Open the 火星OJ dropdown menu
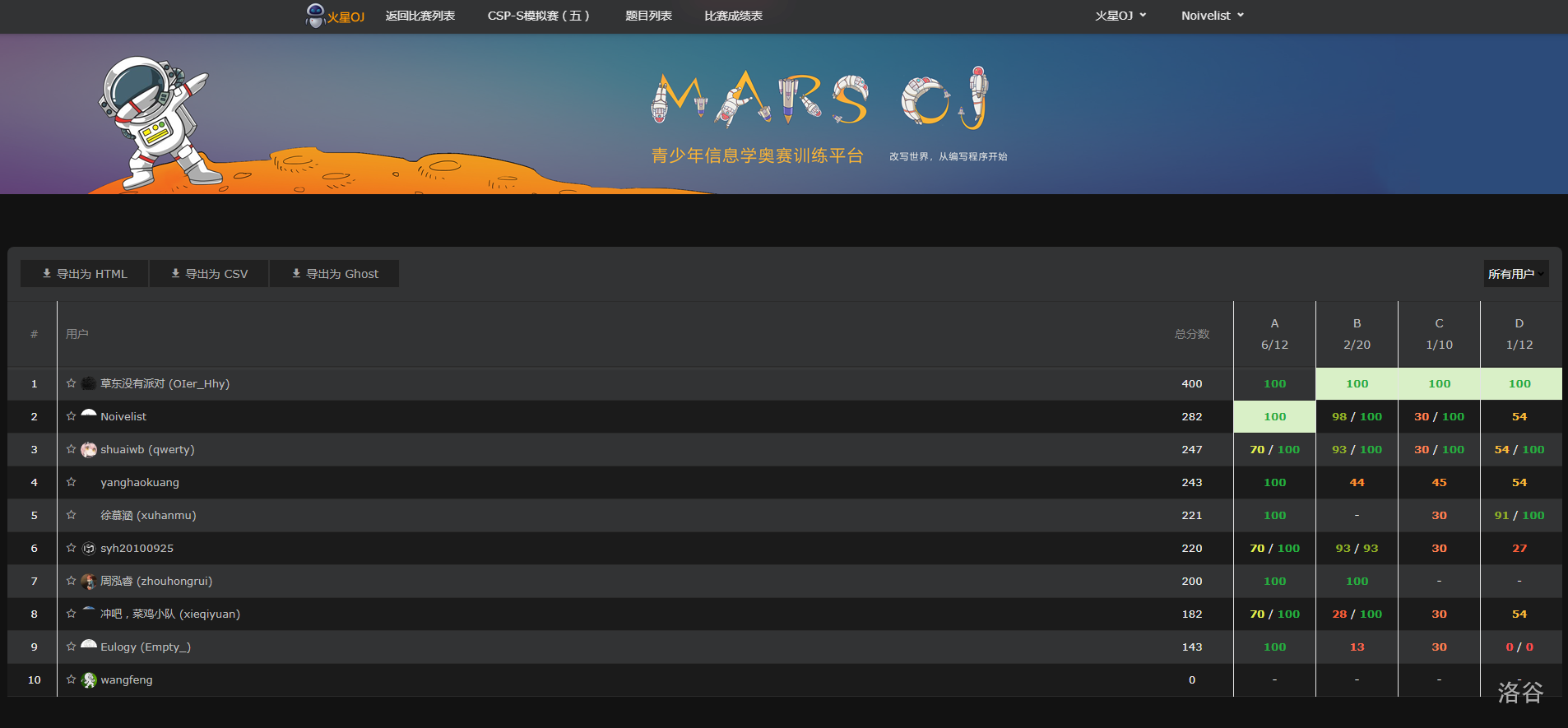 (x=1120, y=16)
